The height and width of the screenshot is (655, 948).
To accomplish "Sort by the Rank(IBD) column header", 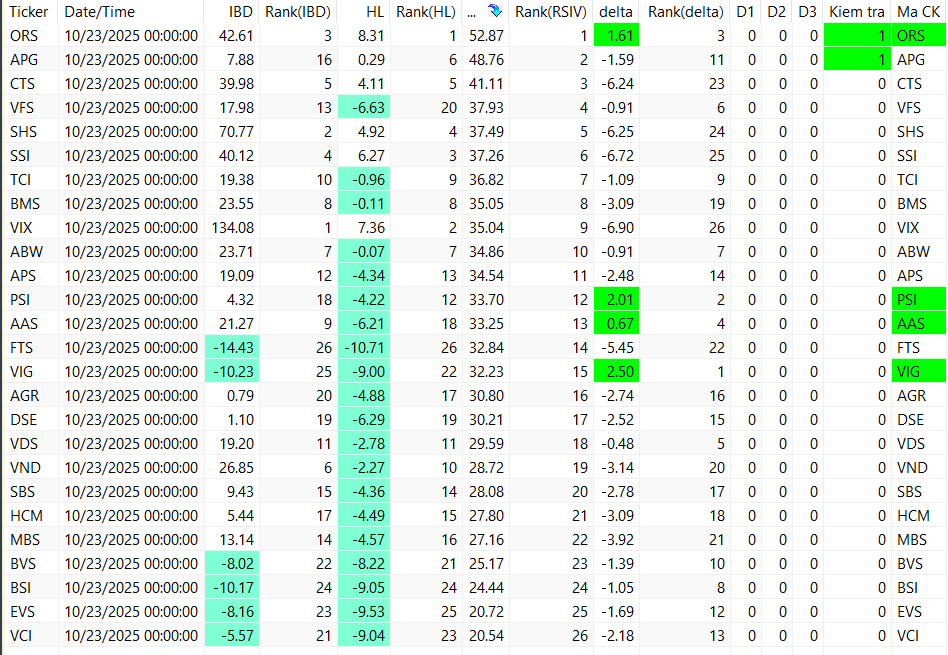I will tap(298, 11).
